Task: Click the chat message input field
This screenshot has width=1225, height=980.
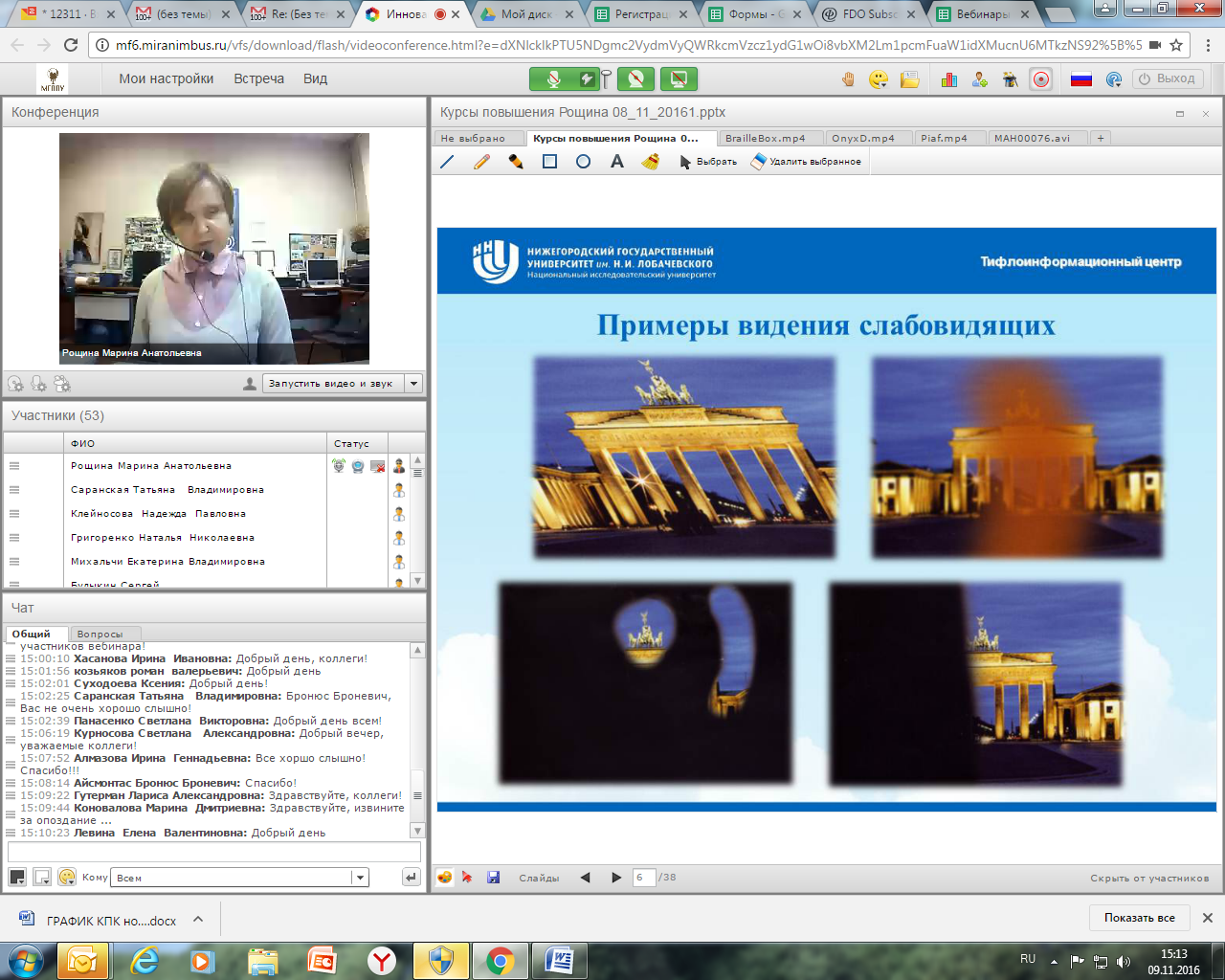Action: tap(214, 852)
